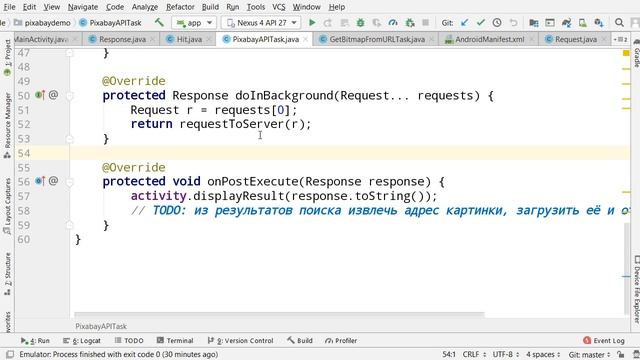Open Git: master branch menu
Image resolution: width=640 pixels, height=360 pixels.
(x=589, y=354)
